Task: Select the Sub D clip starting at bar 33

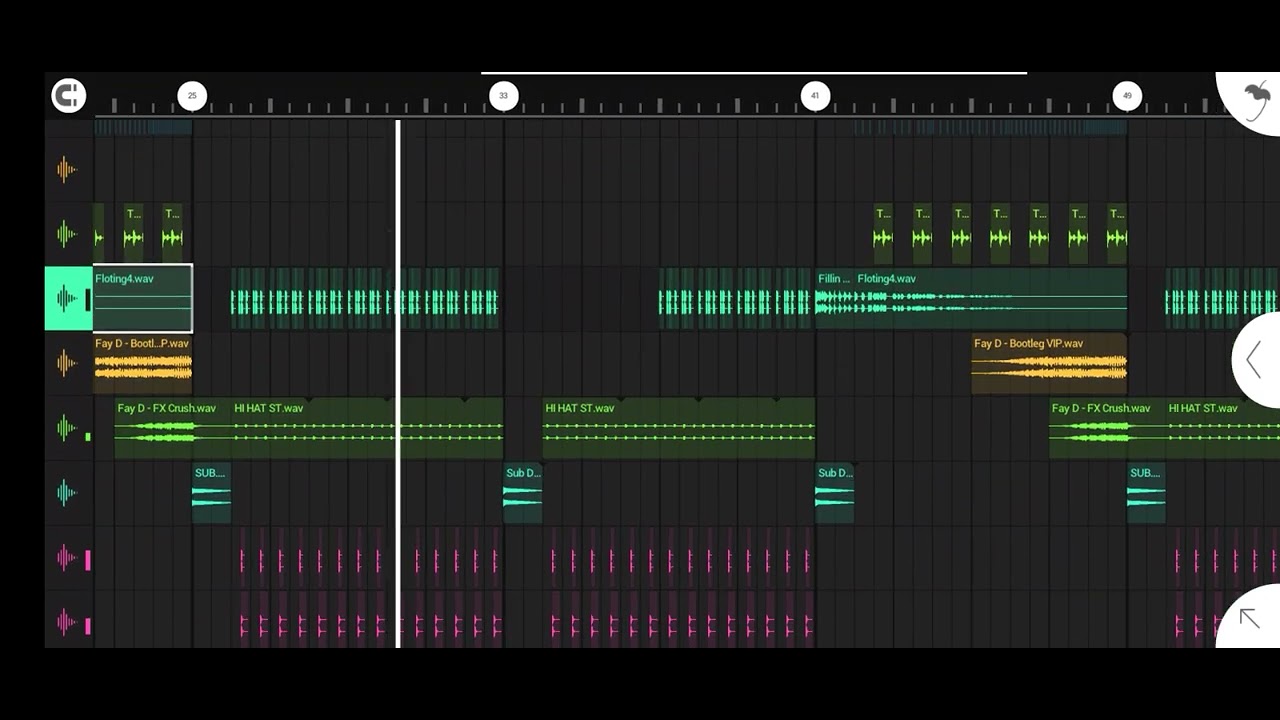Action: (523, 492)
